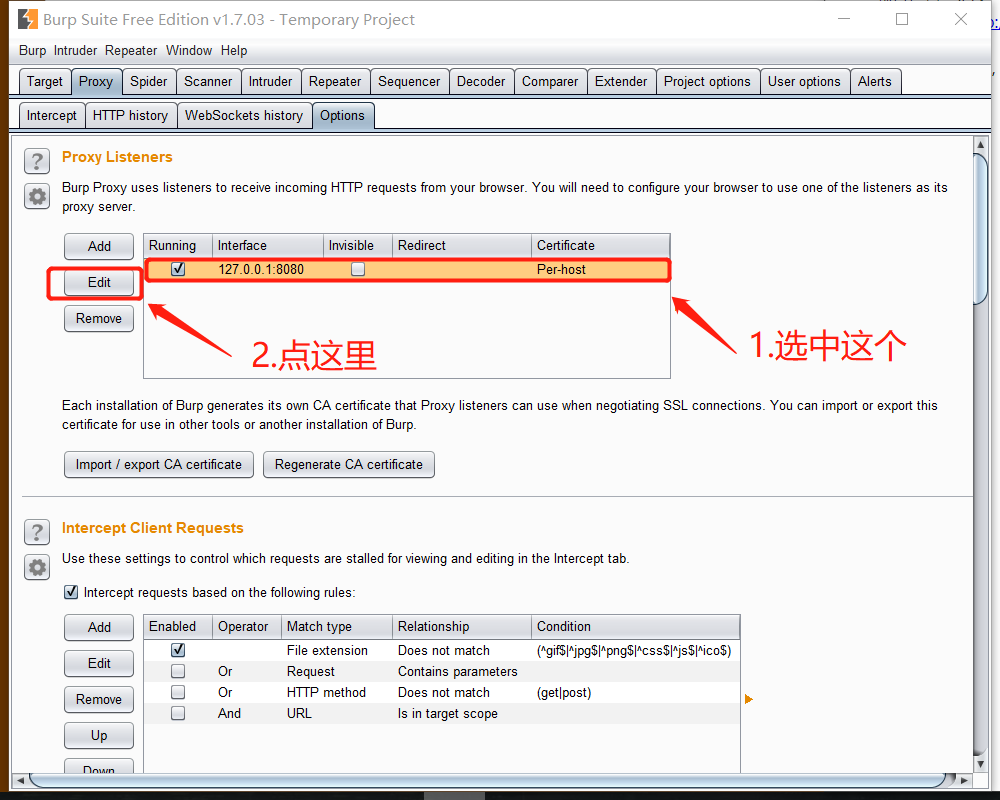The height and width of the screenshot is (800, 1000).
Task: Open the WebSockets history sub-tab
Action: 244,115
